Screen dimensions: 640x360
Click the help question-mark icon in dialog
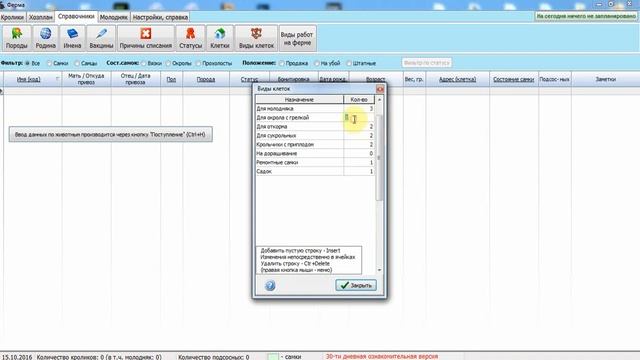(x=270, y=285)
